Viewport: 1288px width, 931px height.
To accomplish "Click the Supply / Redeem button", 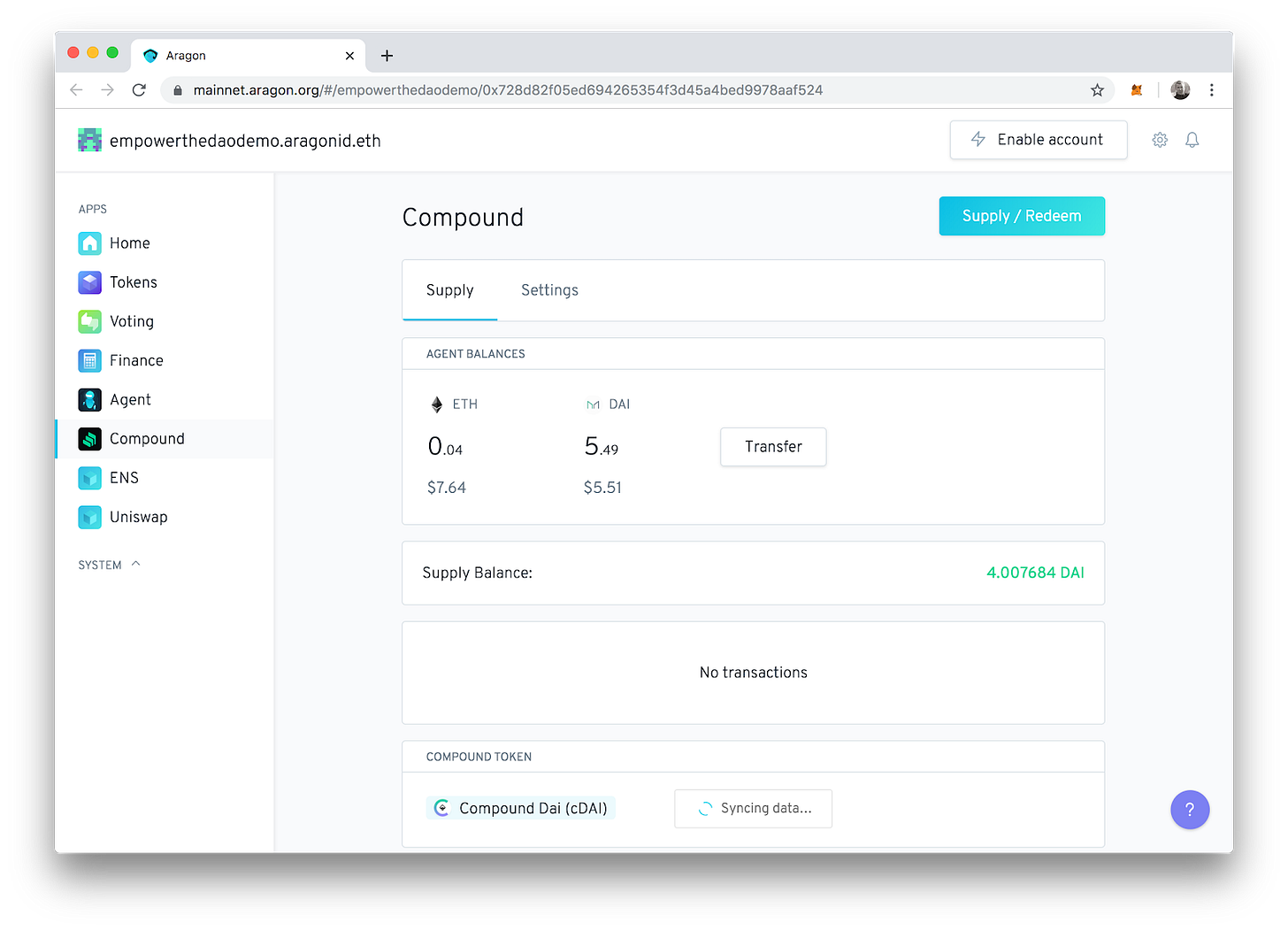I will pos(1021,216).
